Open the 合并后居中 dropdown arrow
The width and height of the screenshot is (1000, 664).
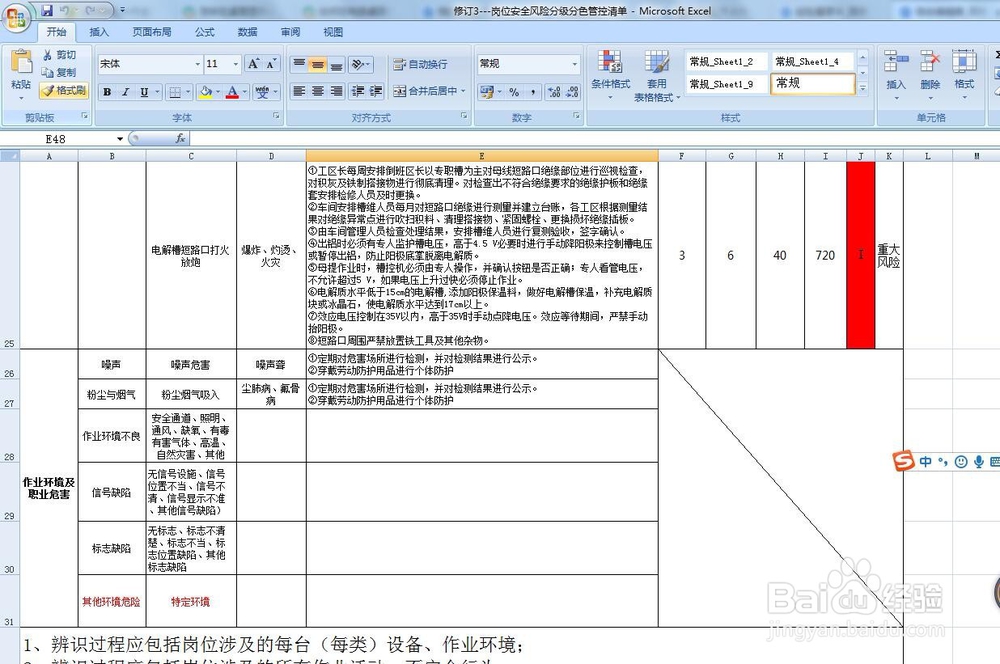pyautogui.click(x=464, y=91)
